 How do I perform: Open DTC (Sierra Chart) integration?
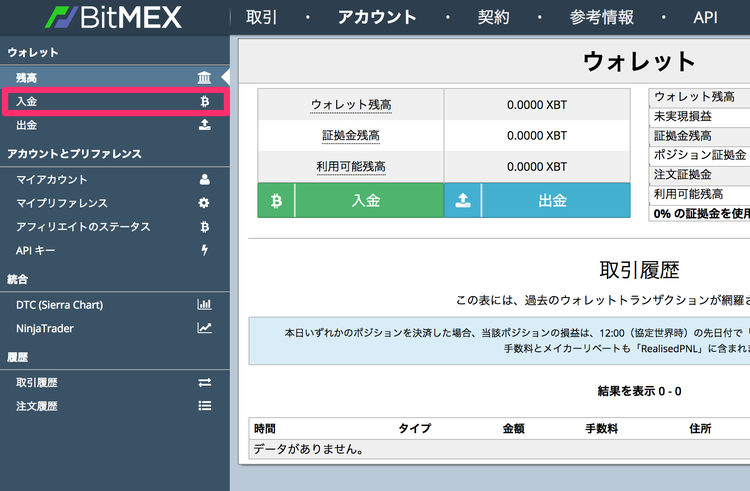click(115, 305)
